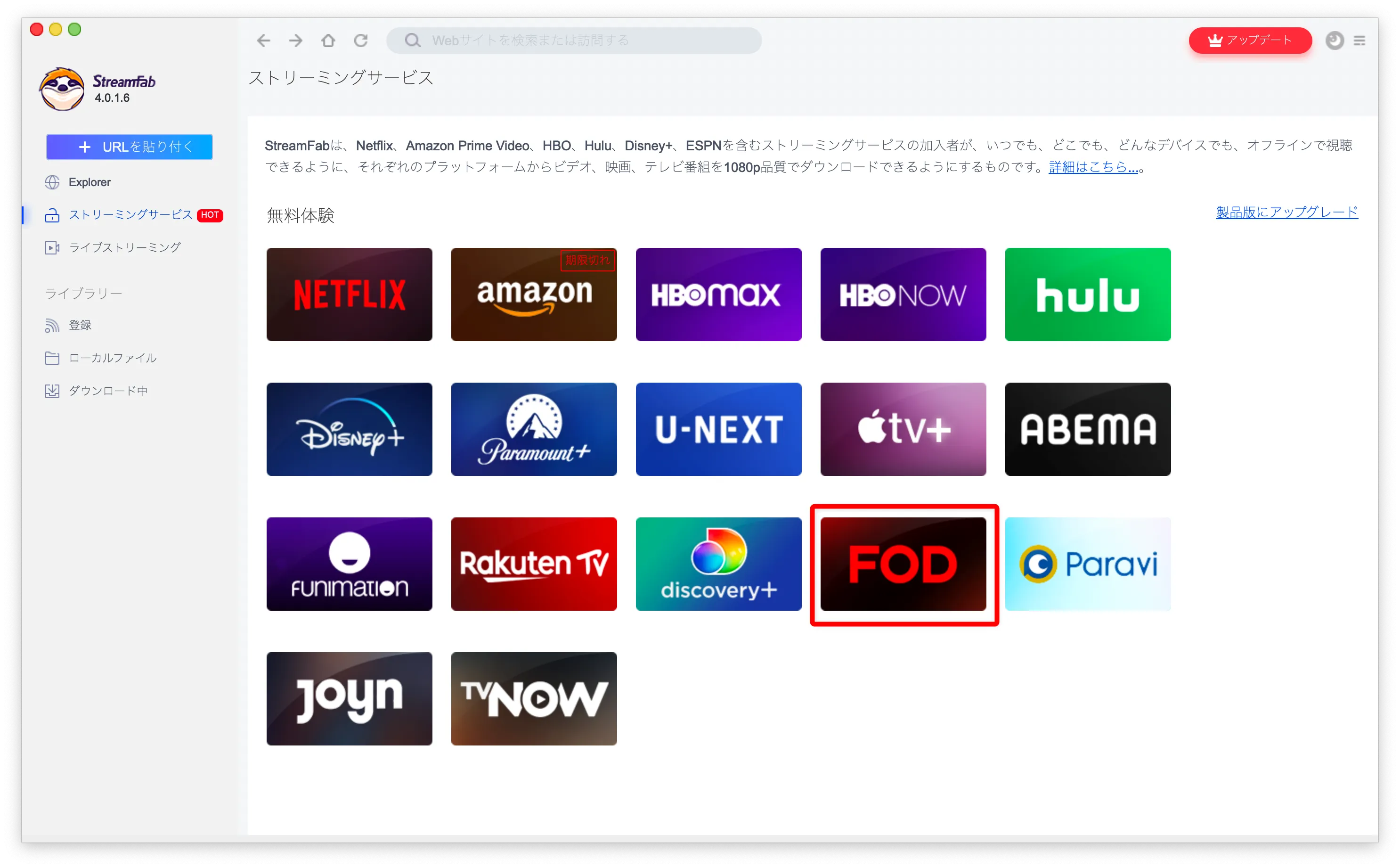Screen dimensions: 1400x868
Task: Reload page with the refresh icon
Action: click(360, 40)
